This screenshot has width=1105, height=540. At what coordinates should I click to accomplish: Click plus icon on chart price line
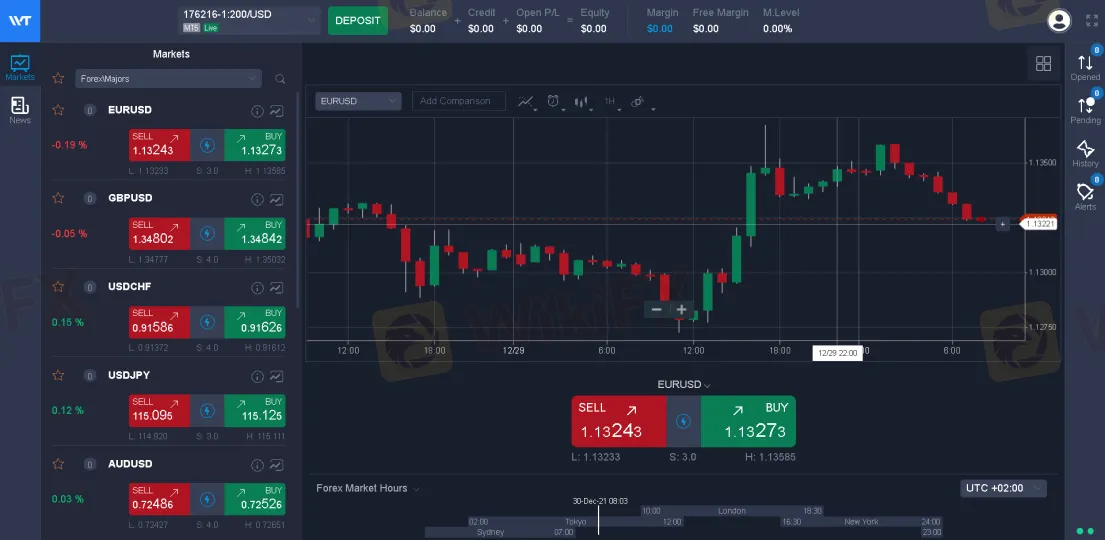point(1003,224)
